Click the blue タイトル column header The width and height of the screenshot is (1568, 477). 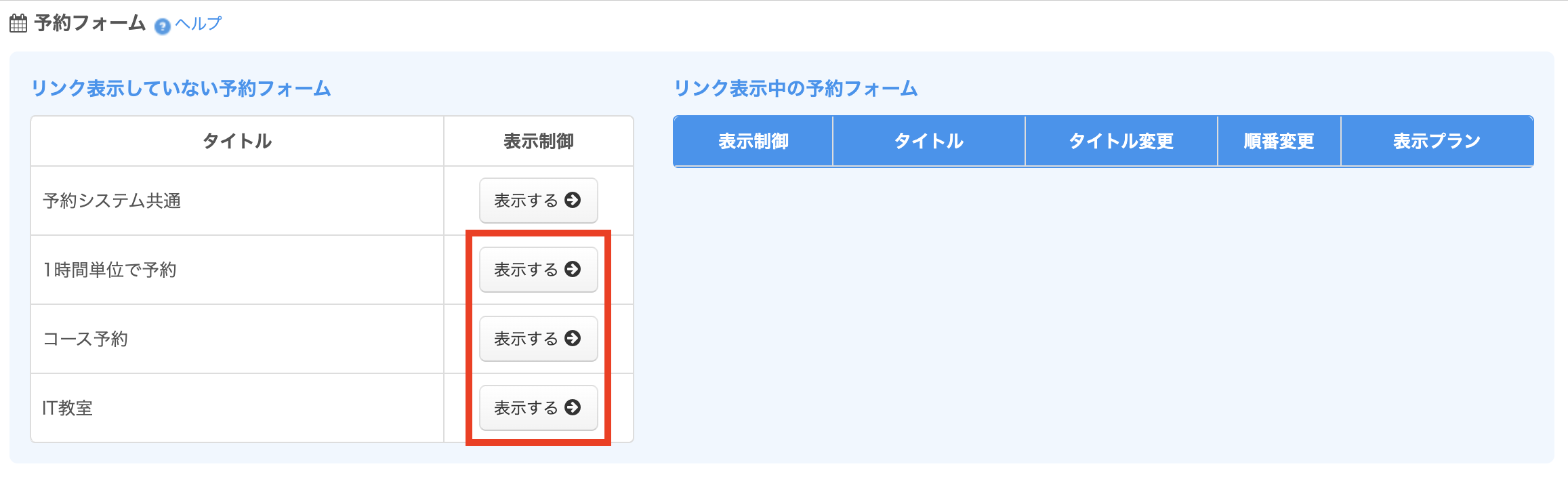928,141
